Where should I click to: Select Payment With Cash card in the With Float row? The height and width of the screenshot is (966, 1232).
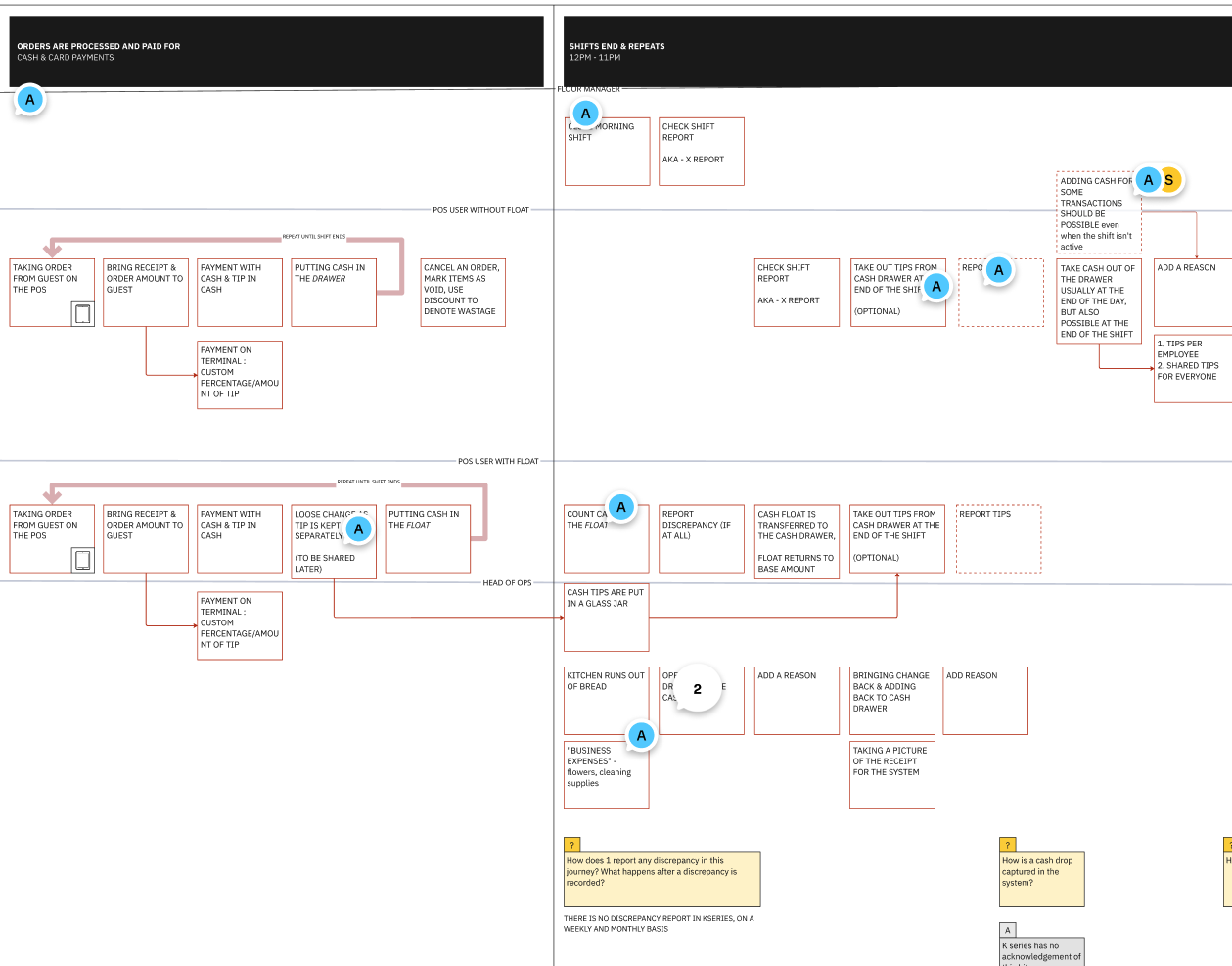point(240,539)
